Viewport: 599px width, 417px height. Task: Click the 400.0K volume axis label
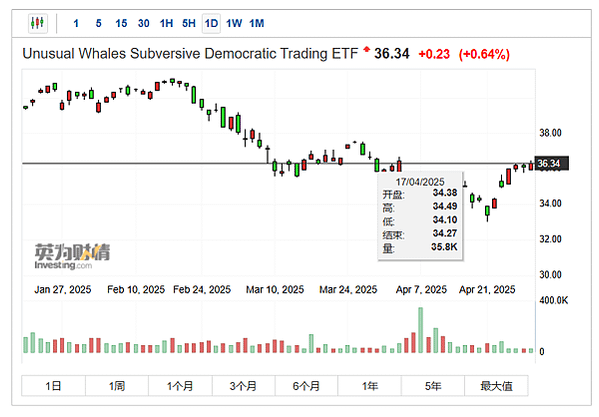(x=554, y=301)
